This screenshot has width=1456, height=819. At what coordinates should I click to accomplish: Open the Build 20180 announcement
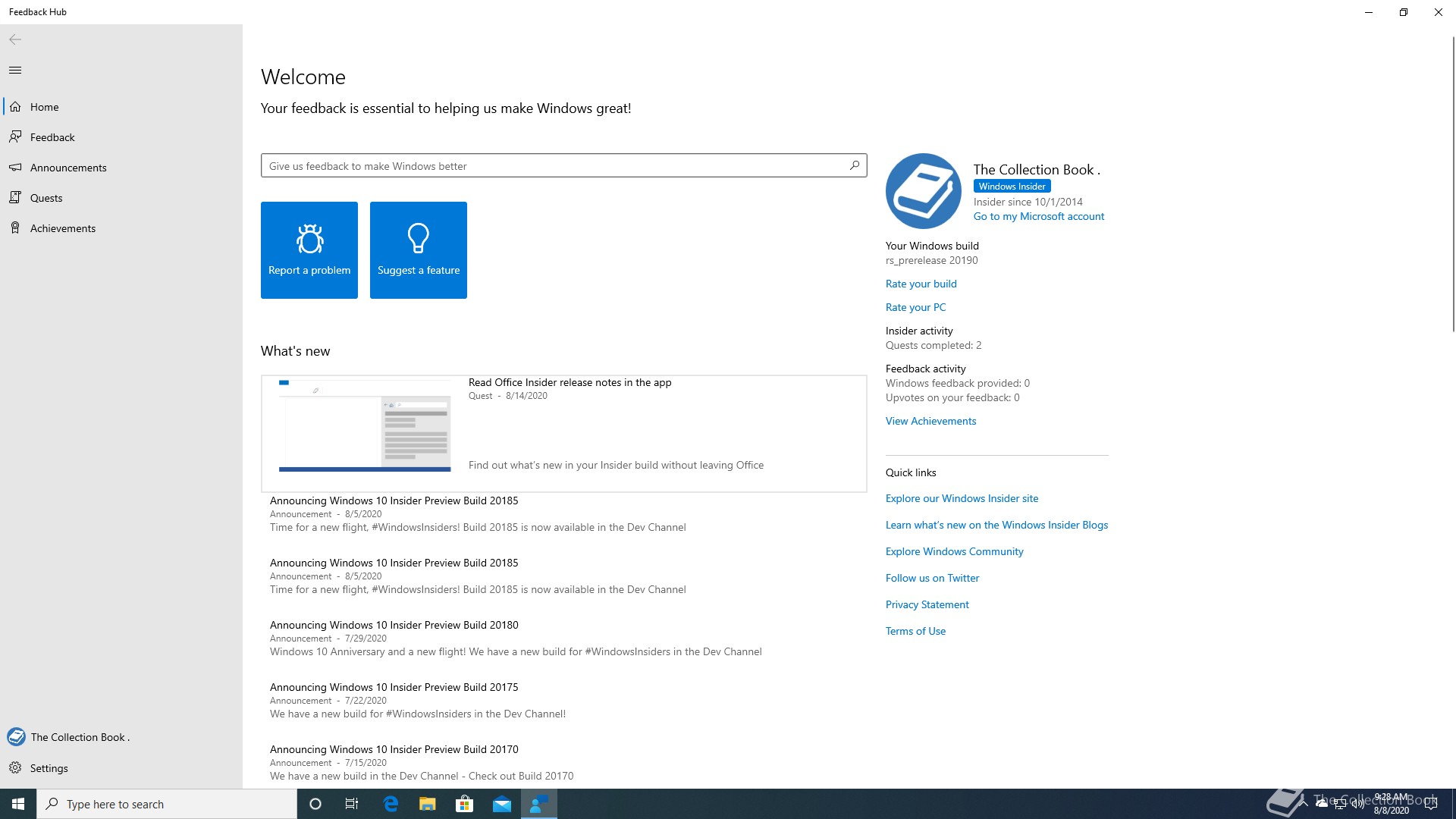563,638
